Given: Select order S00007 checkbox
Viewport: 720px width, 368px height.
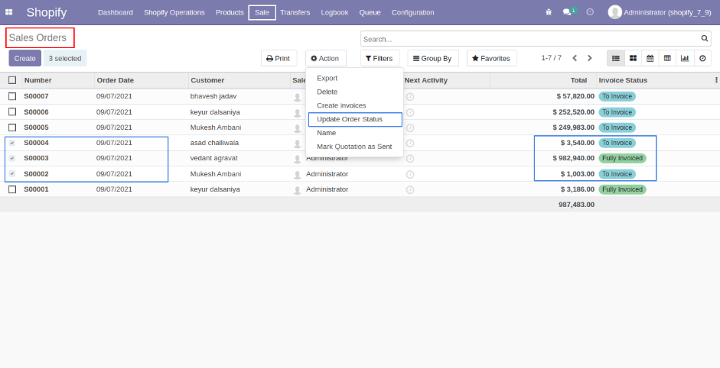Looking at the screenshot, I should pyautogui.click(x=12, y=96).
